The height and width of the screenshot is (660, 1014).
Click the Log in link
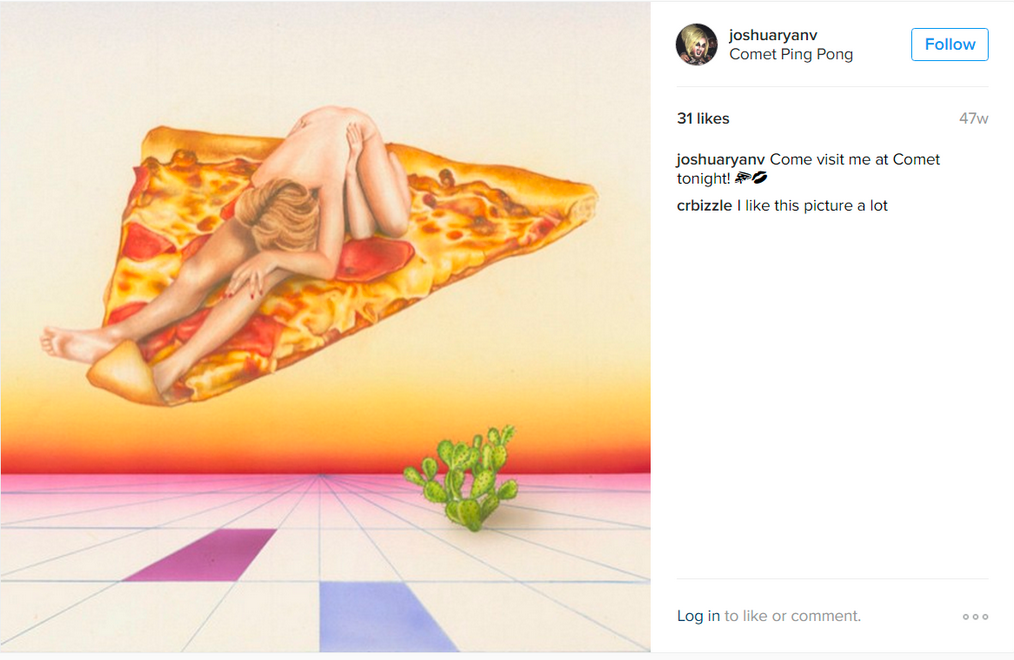[698, 616]
